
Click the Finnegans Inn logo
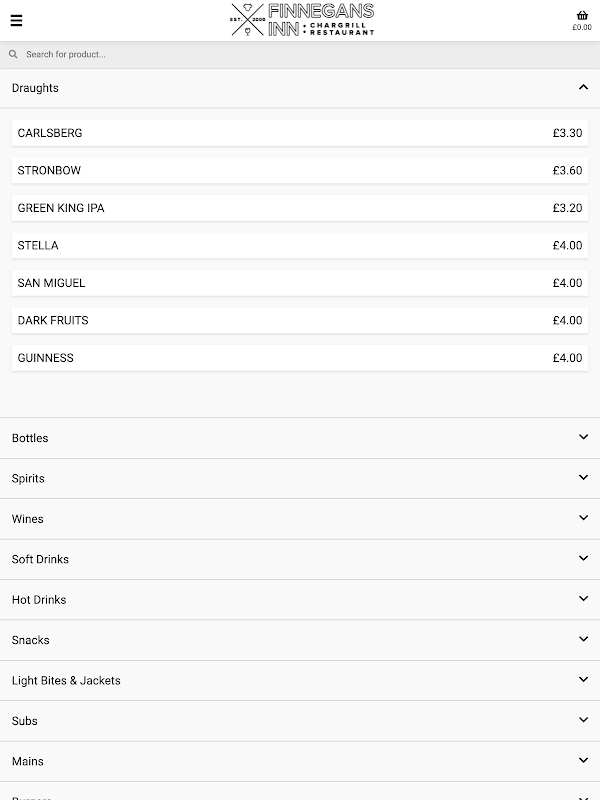(x=301, y=20)
